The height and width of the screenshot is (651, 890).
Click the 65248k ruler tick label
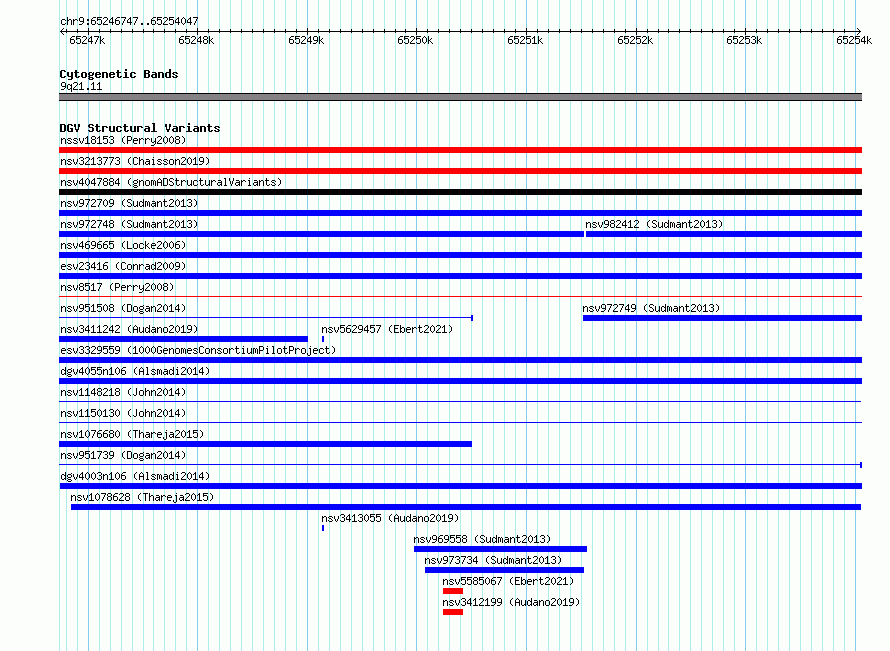196,40
